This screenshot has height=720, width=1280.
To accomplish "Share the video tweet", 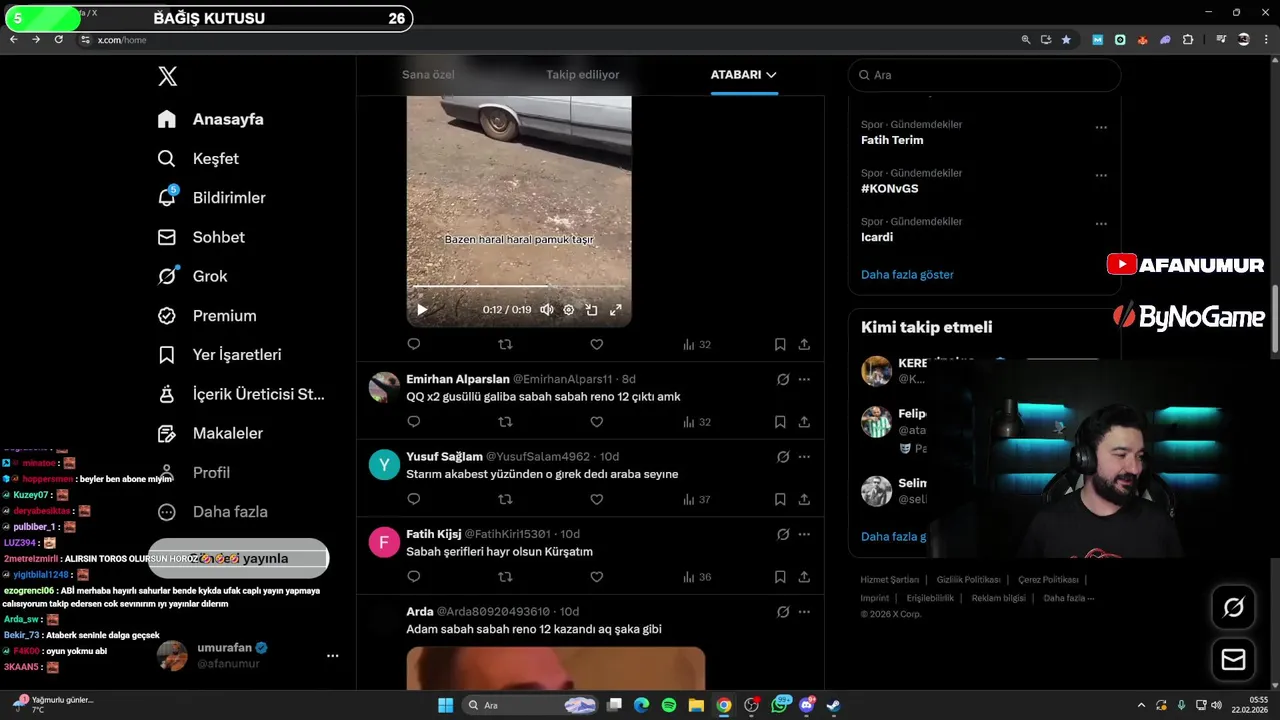I will [x=804, y=344].
